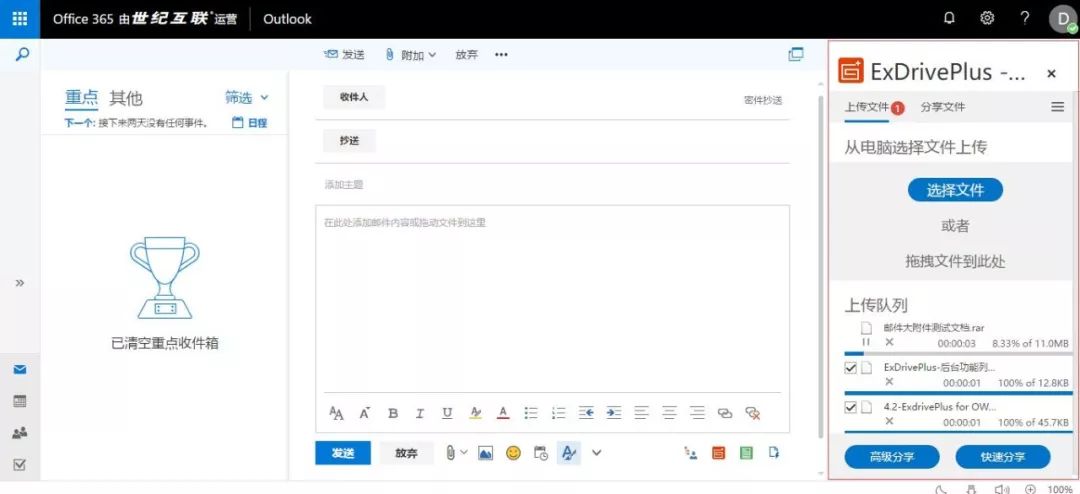Switch to Mail in the left rail
The height and width of the screenshot is (494, 1080).
[x=20, y=370]
